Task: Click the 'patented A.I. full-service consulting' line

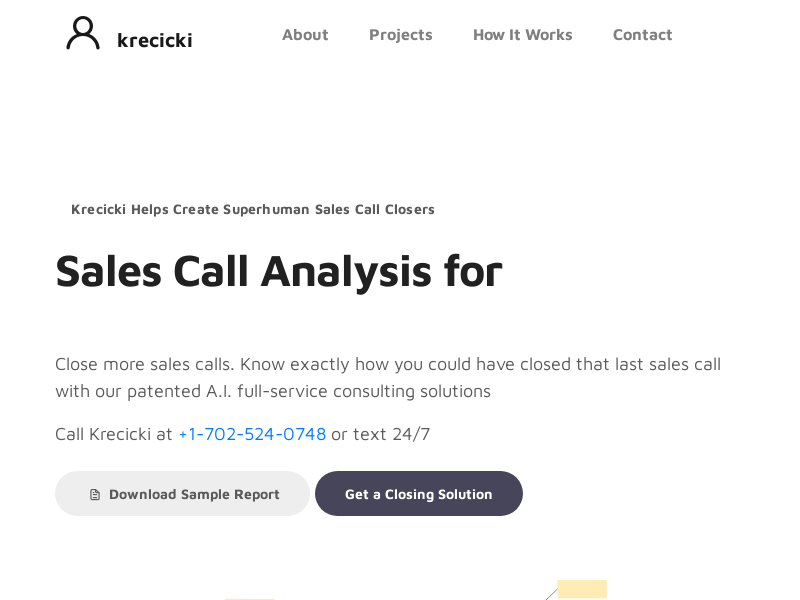Action: click(273, 391)
